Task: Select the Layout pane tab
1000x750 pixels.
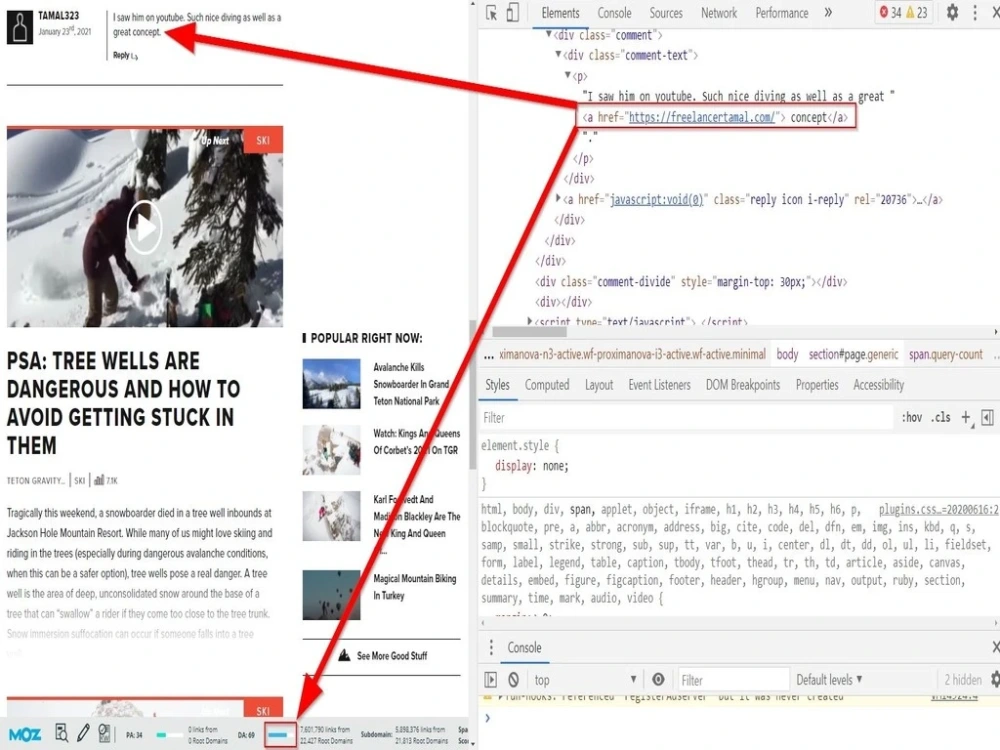Action: [599, 385]
